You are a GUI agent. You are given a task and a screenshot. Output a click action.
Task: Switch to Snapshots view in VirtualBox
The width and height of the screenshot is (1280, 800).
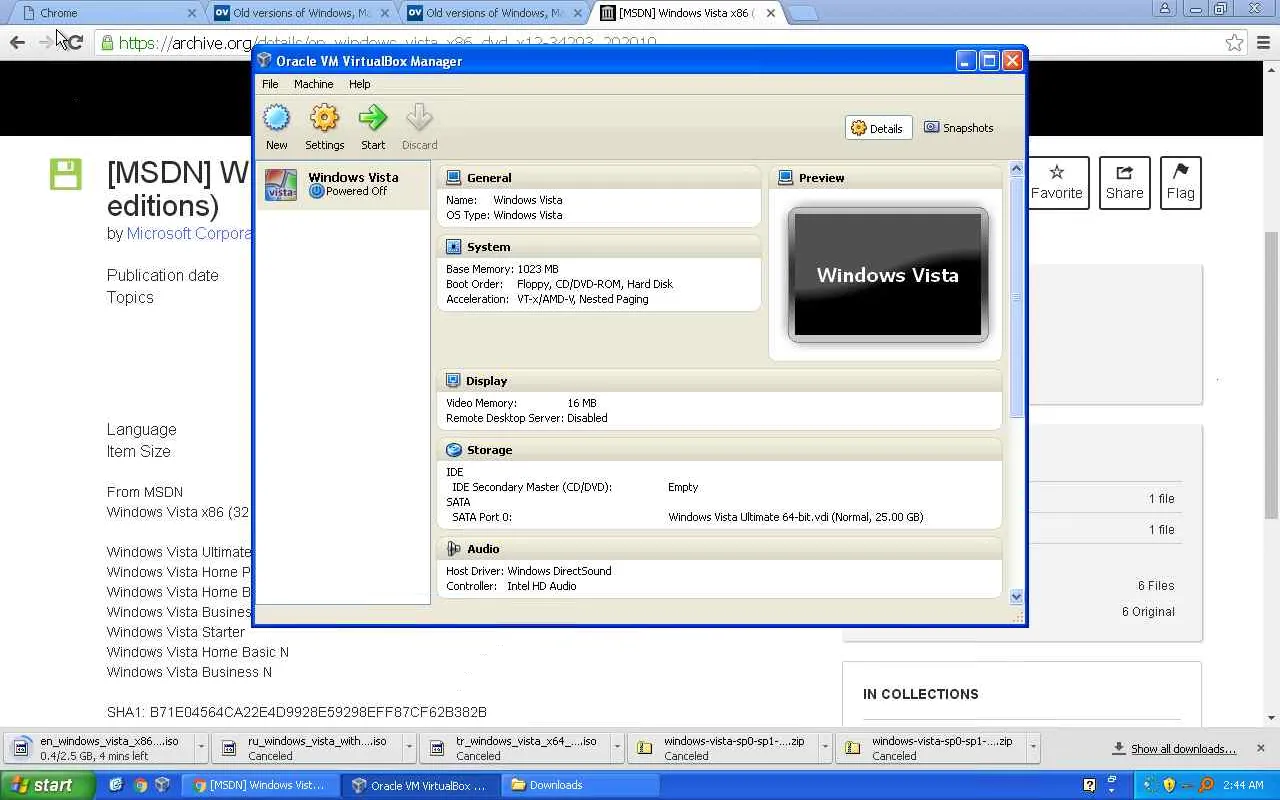click(958, 128)
